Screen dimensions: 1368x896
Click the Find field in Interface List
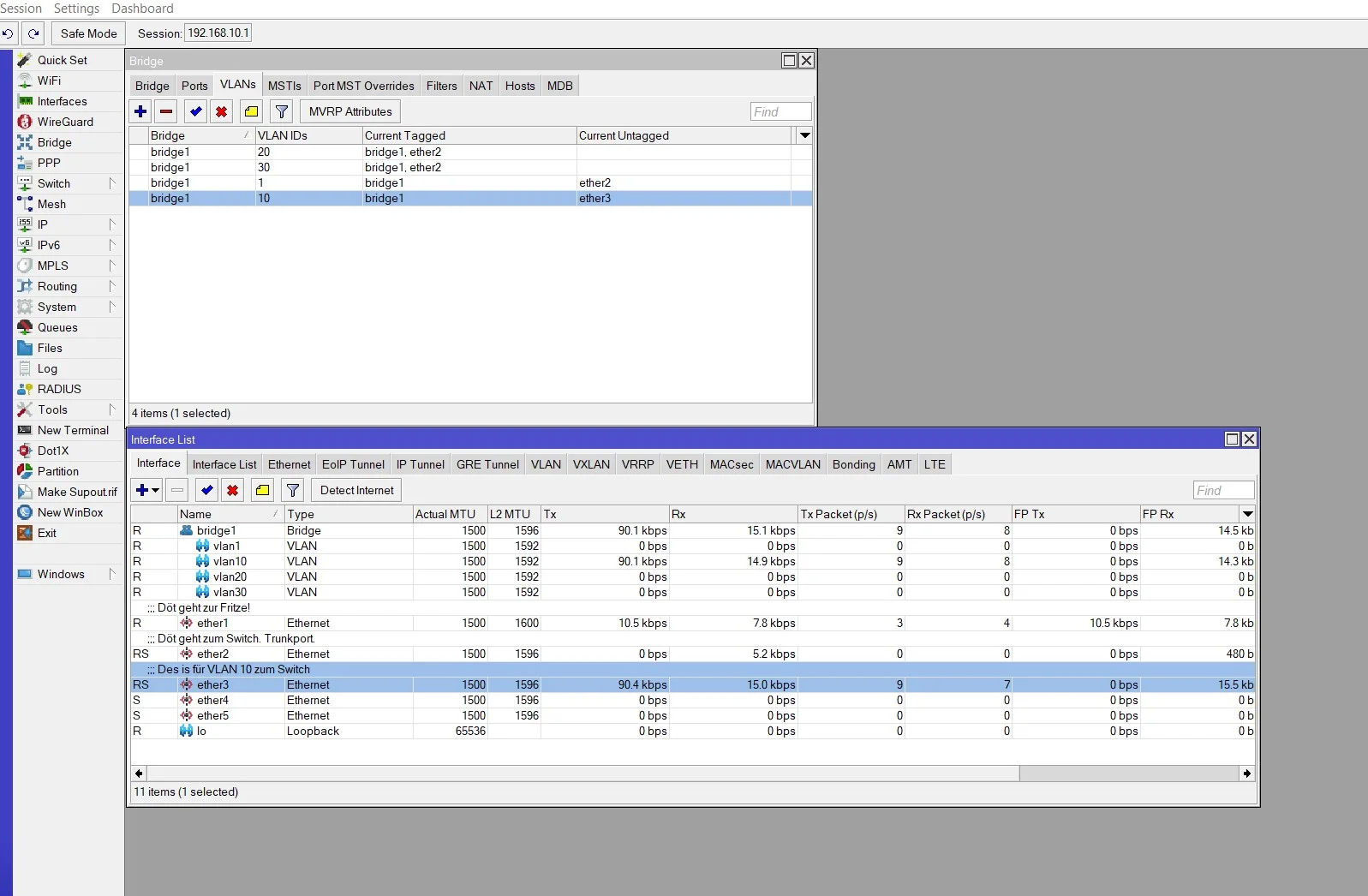(x=1223, y=490)
